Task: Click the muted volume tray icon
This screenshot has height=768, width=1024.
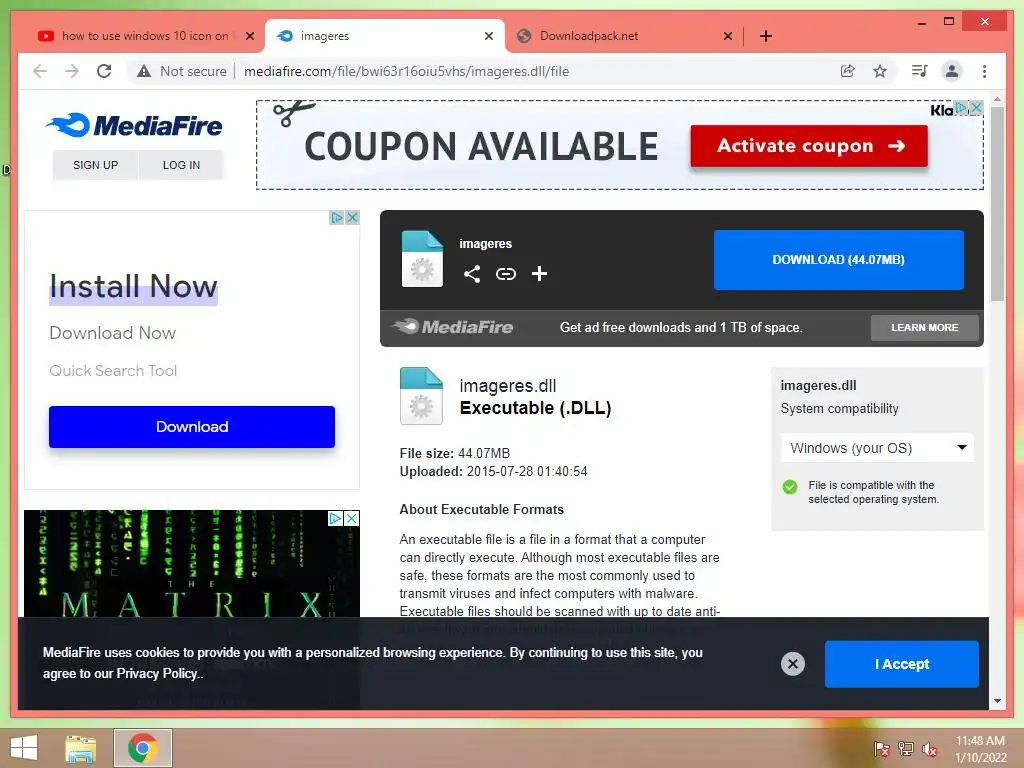Action: coord(930,749)
